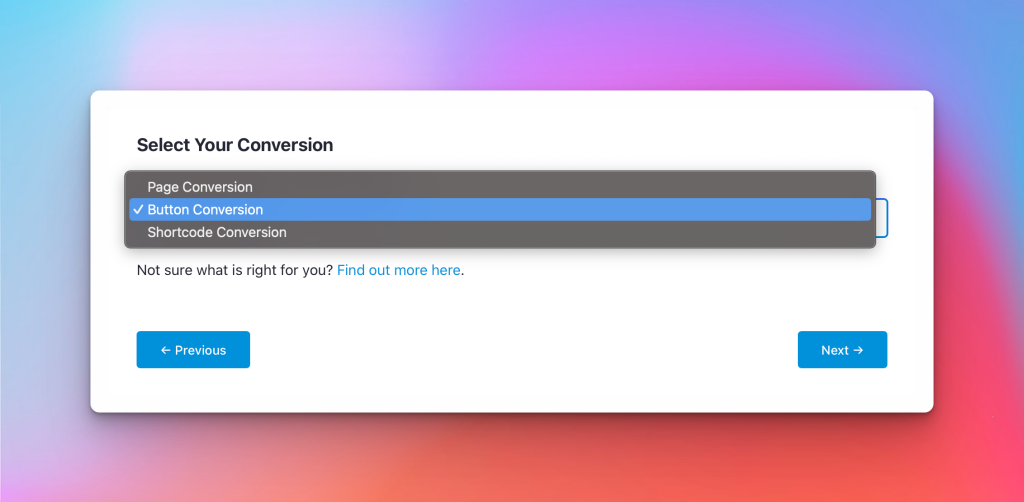Select the Button Conversion option

click(500, 210)
